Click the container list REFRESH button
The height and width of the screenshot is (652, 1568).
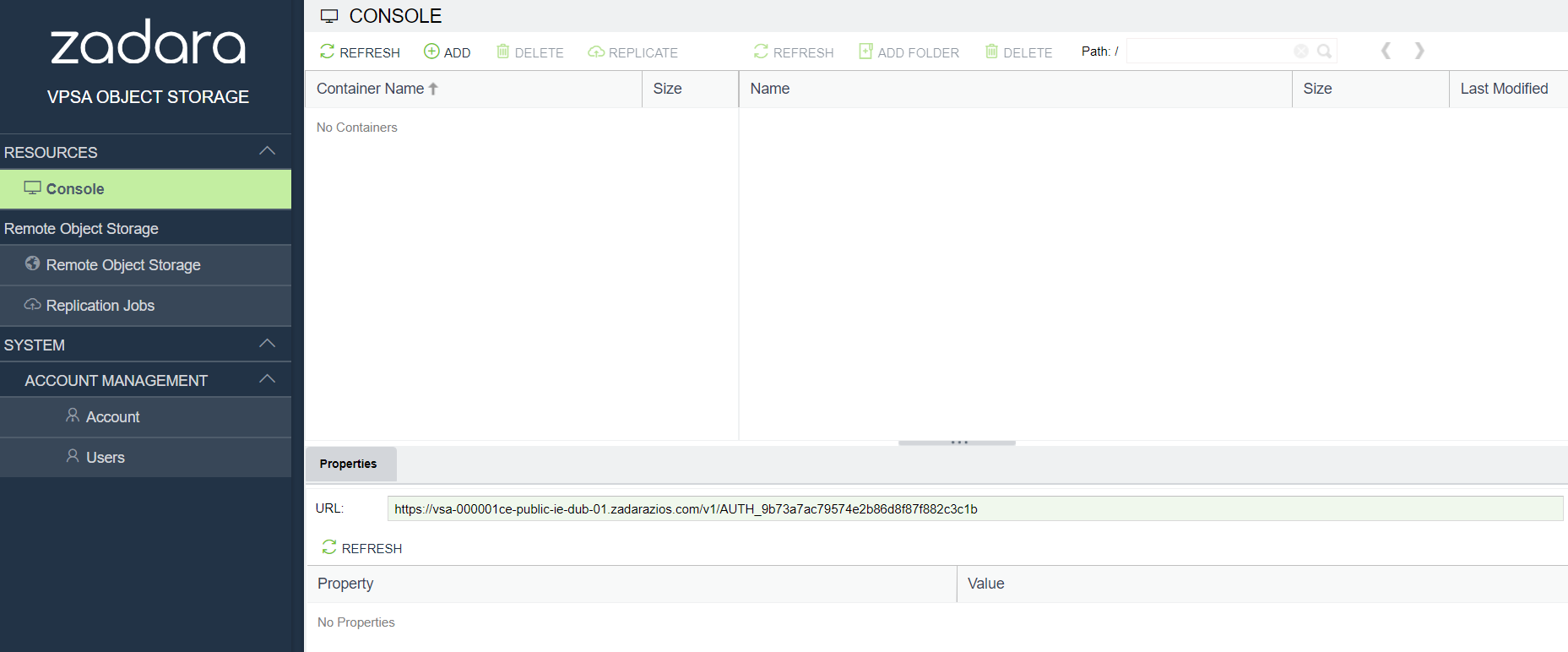pos(360,52)
